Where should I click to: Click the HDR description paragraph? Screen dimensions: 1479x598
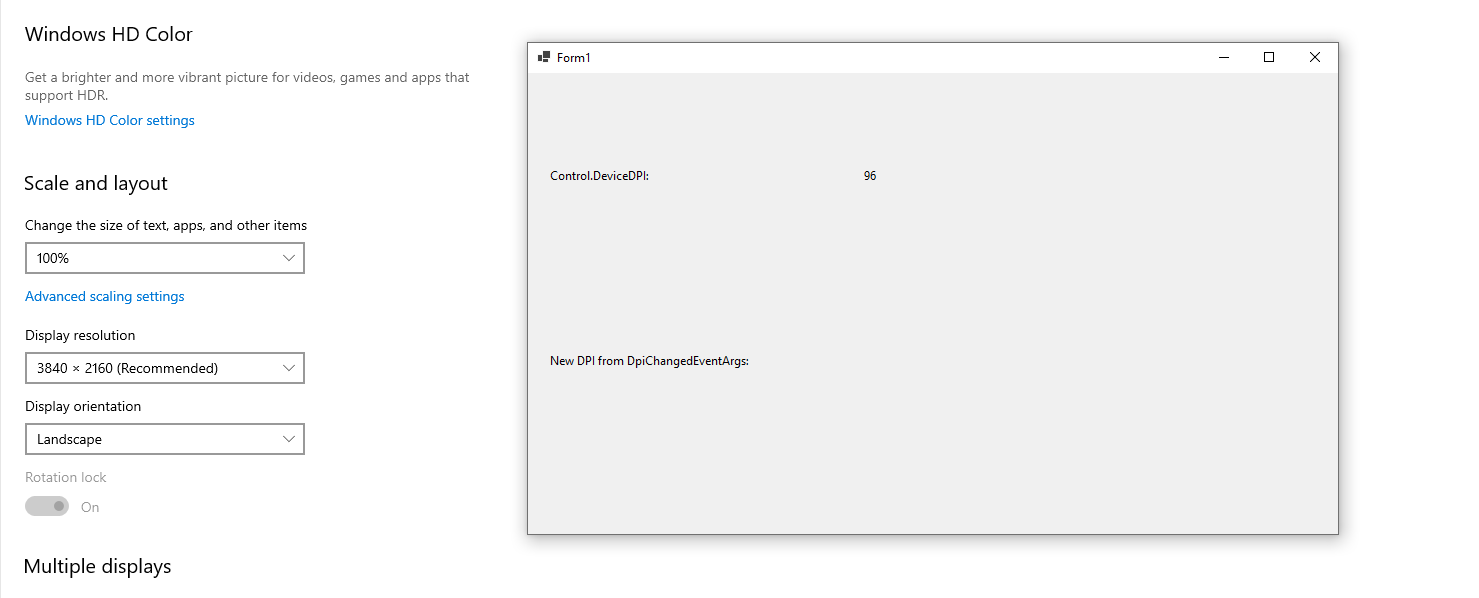click(247, 86)
